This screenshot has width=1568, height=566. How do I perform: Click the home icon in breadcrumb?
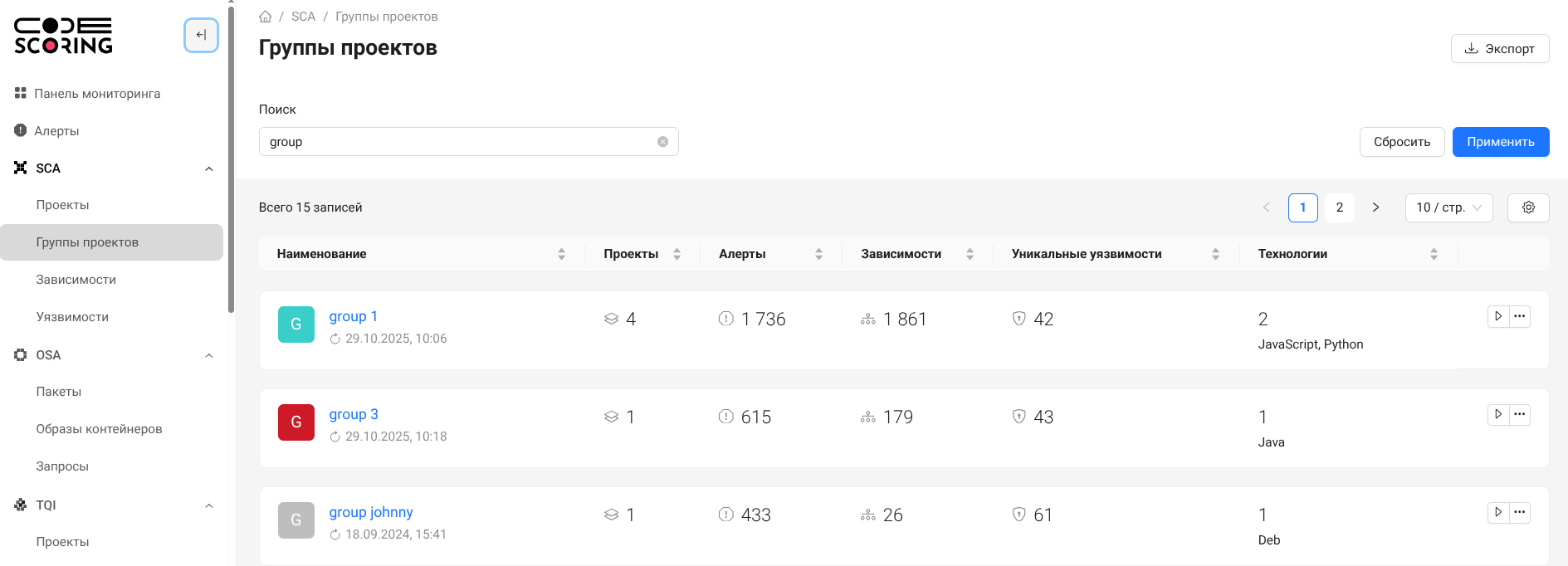click(x=266, y=17)
